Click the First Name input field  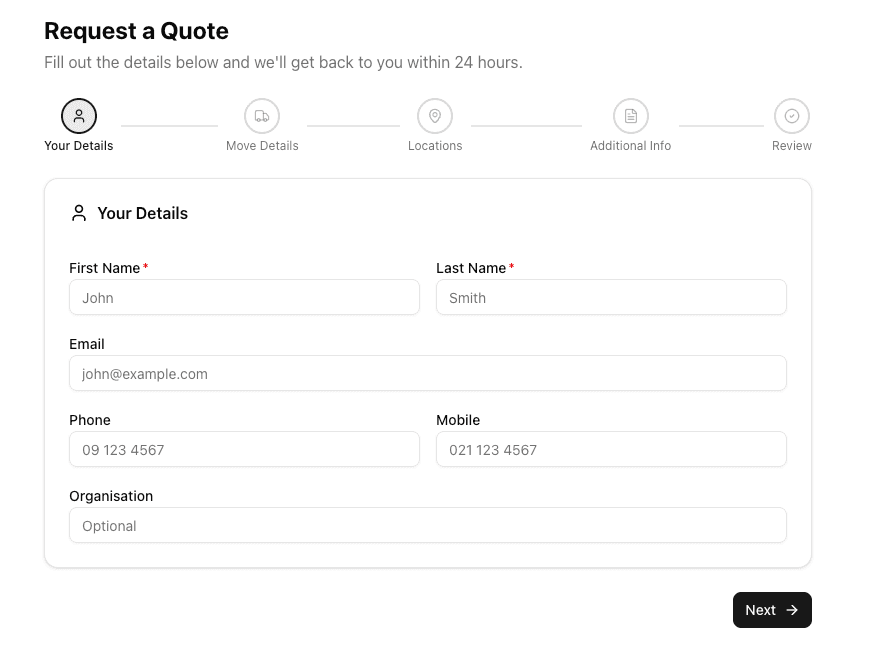click(x=244, y=297)
